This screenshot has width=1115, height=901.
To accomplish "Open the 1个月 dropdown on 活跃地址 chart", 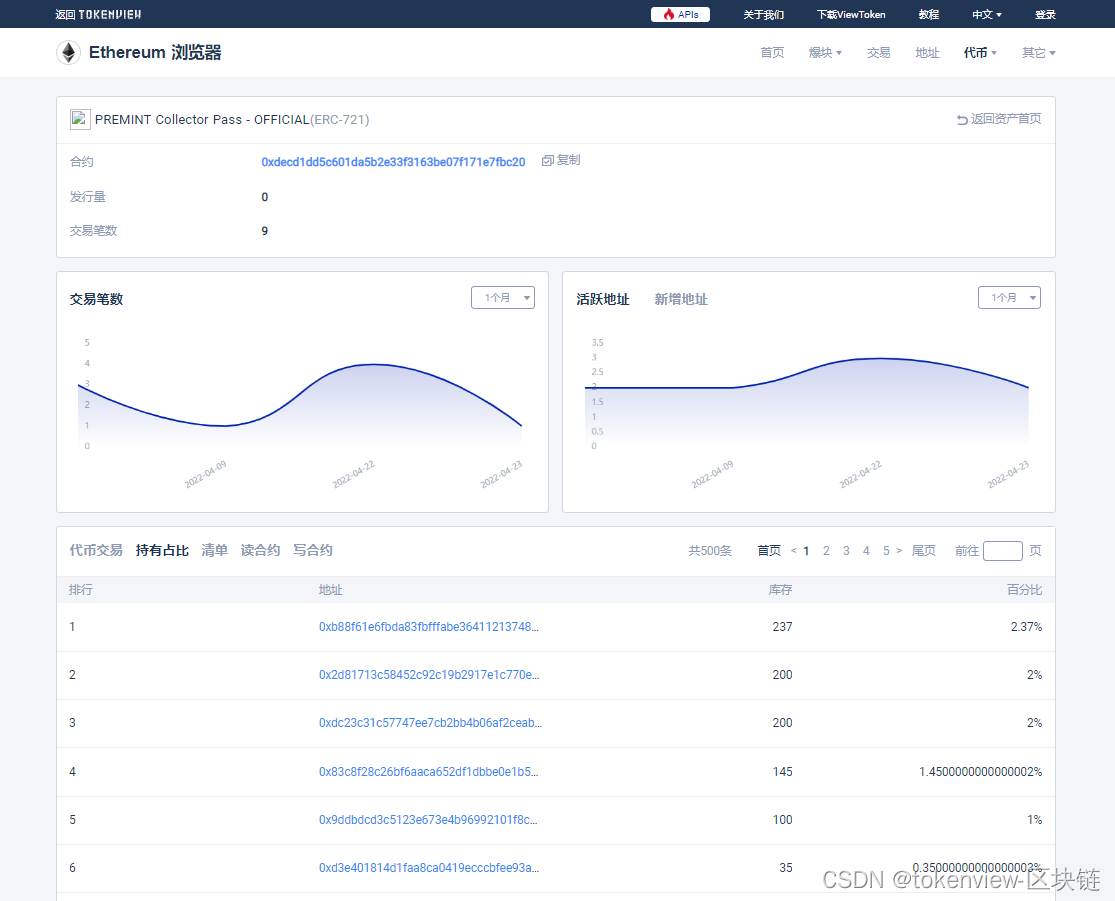I will pyautogui.click(x=1009, y=297).
